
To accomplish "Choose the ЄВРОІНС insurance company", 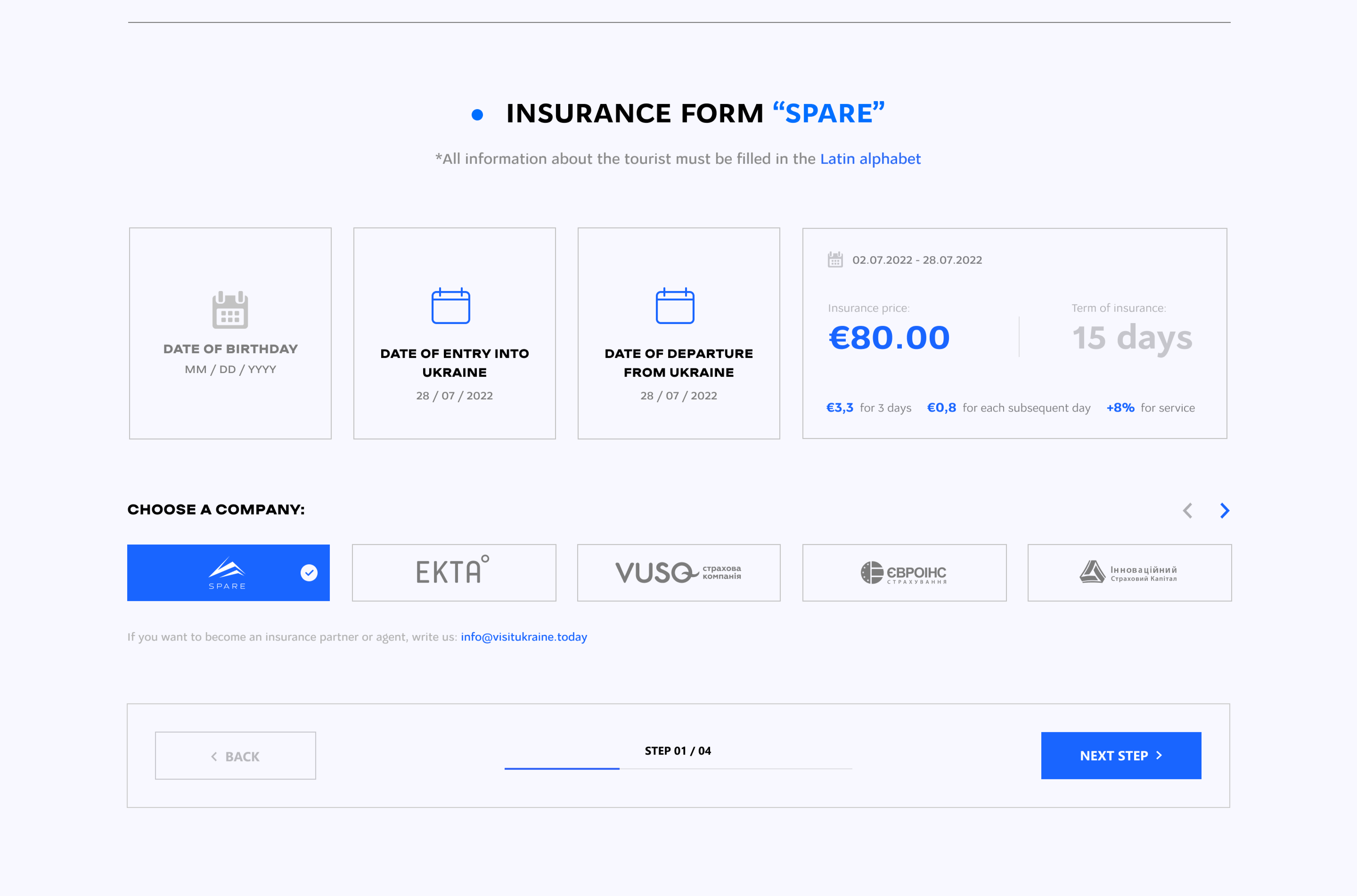I will 904,572.
